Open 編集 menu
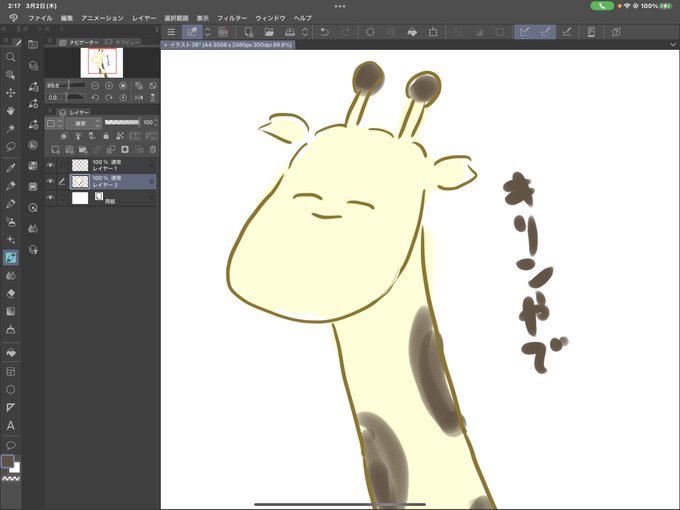680x510 pixels. click(x=67, y=18)
